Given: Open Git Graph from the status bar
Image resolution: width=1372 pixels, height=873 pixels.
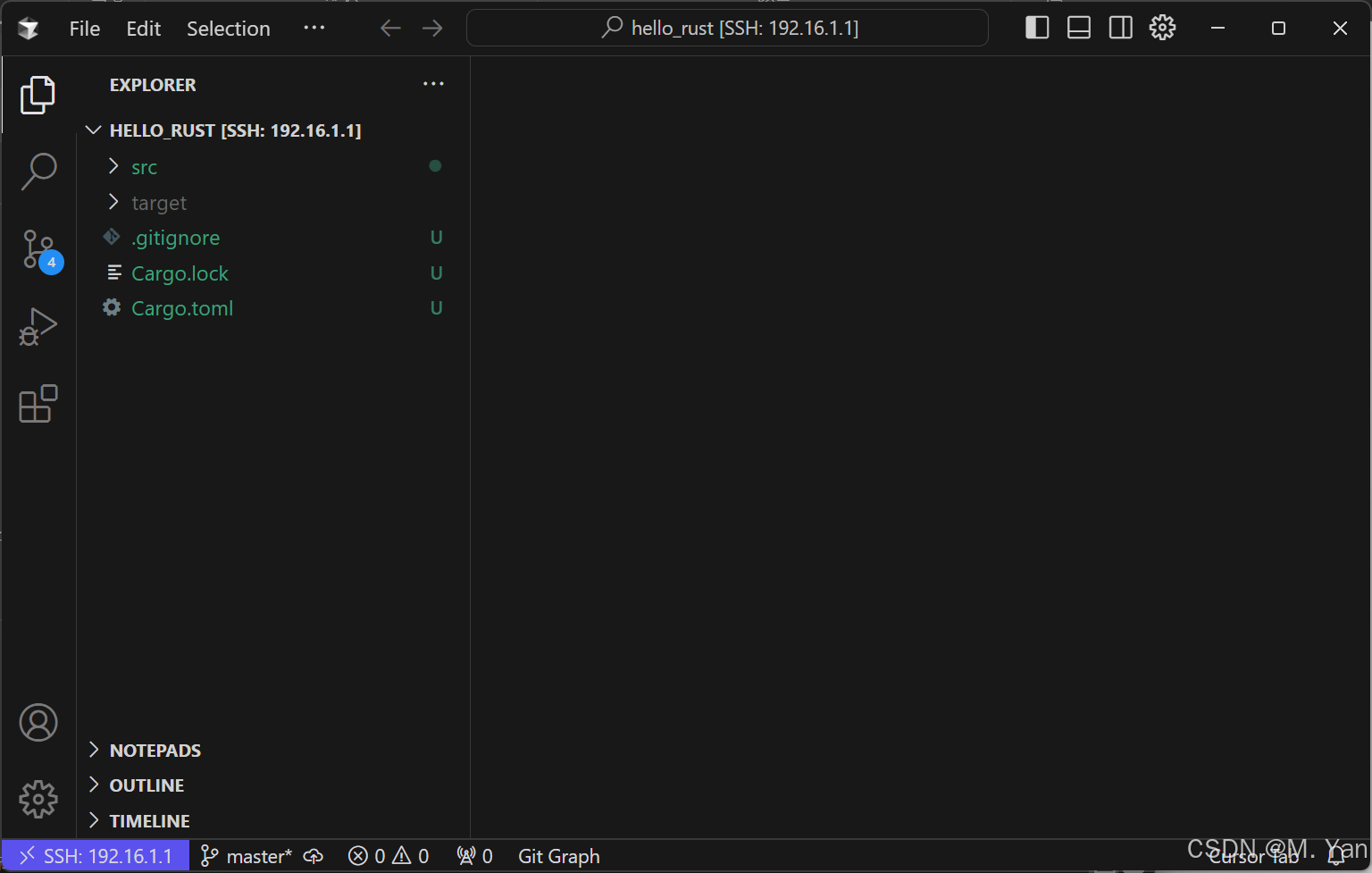Looking at the screenshot, I should coord(559,855).
